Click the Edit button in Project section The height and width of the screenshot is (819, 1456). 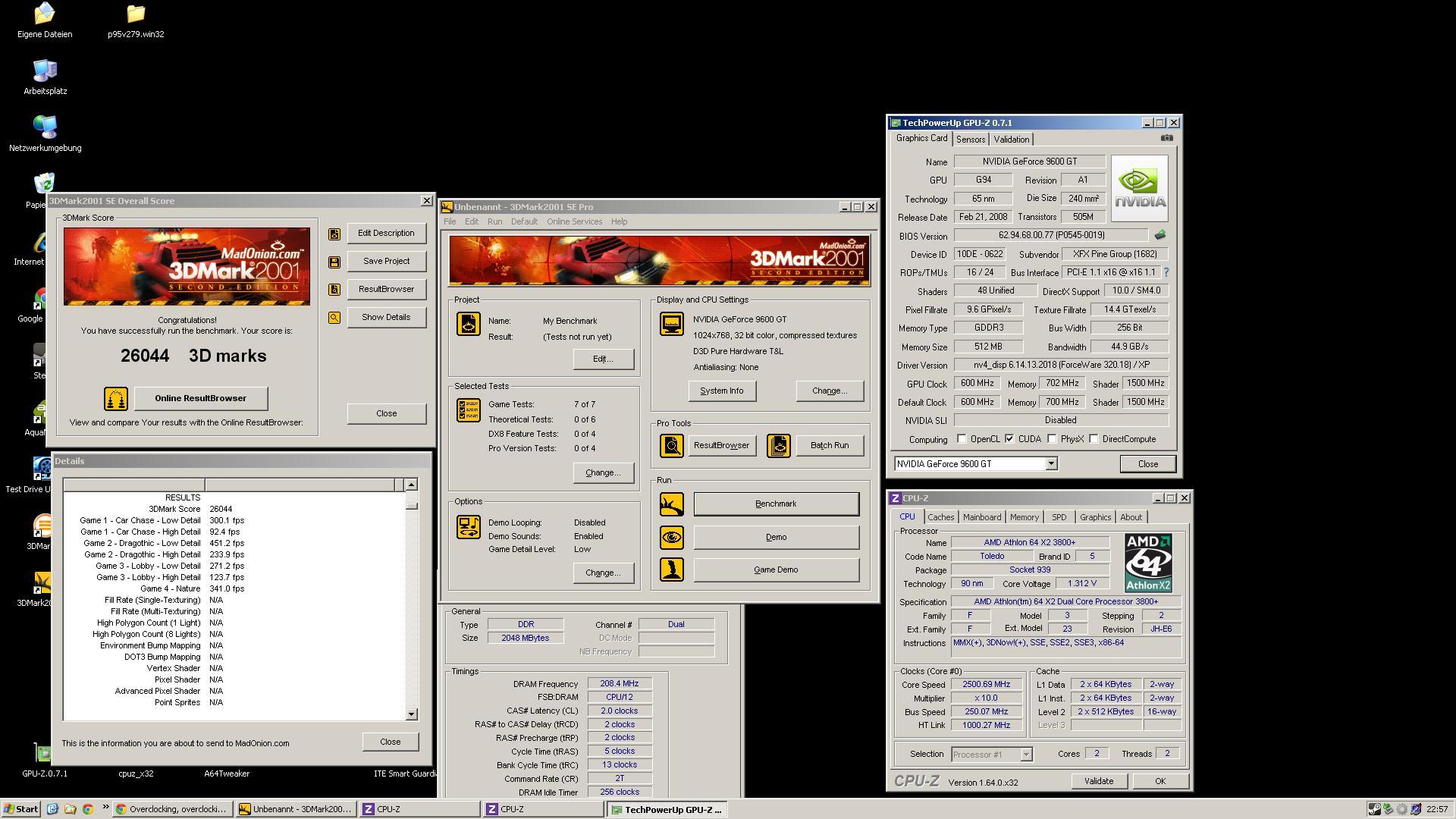[603, 359]
